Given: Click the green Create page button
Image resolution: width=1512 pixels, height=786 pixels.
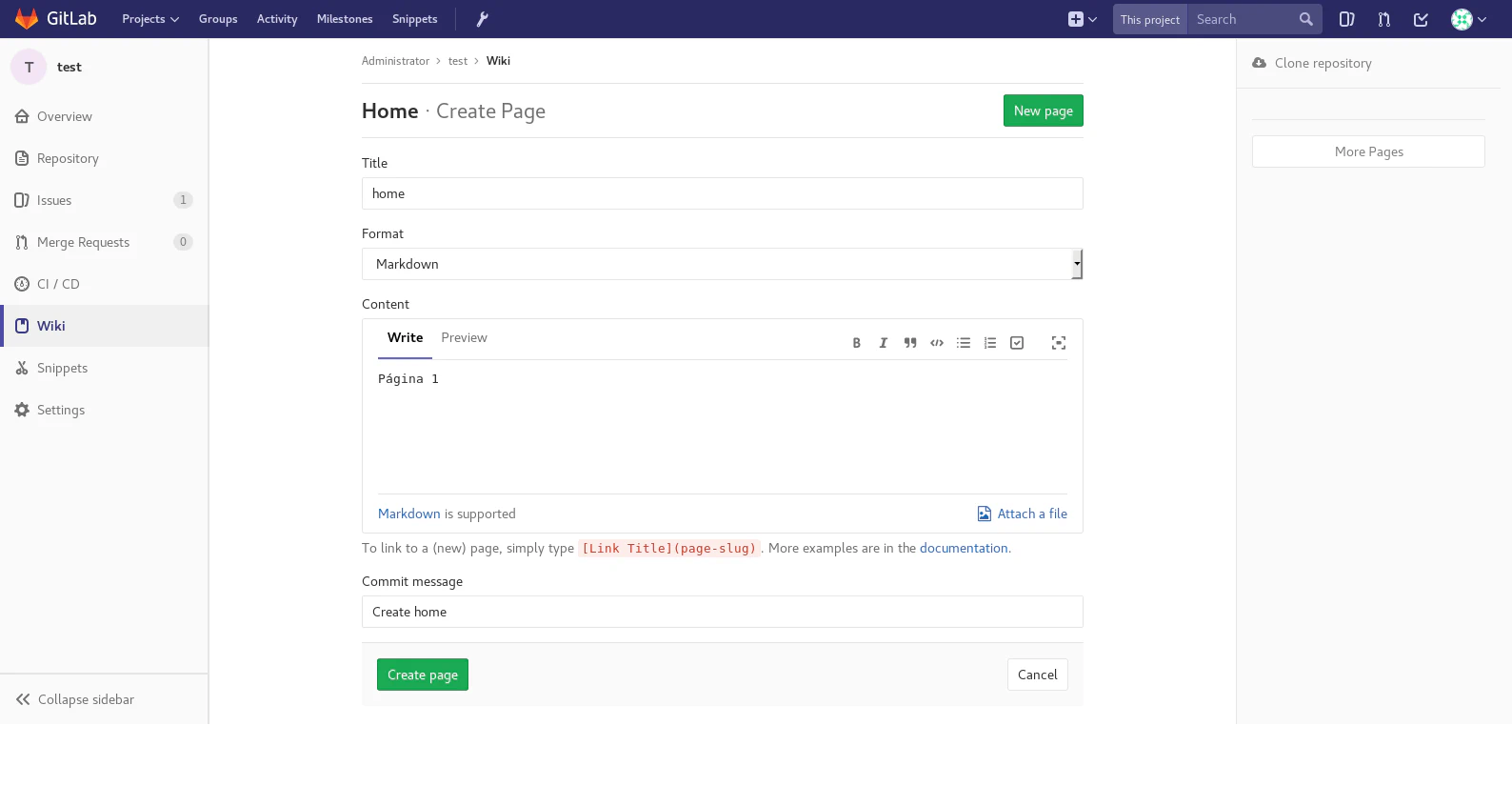Looking at the screenshot, I should pos(422,675).
